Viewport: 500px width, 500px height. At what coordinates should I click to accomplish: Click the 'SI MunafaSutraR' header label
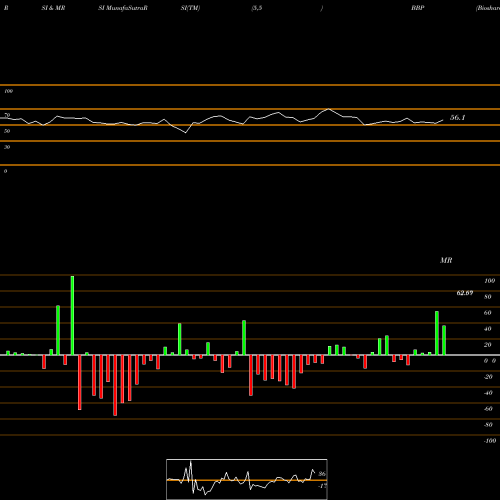click(x=123, y=8)
